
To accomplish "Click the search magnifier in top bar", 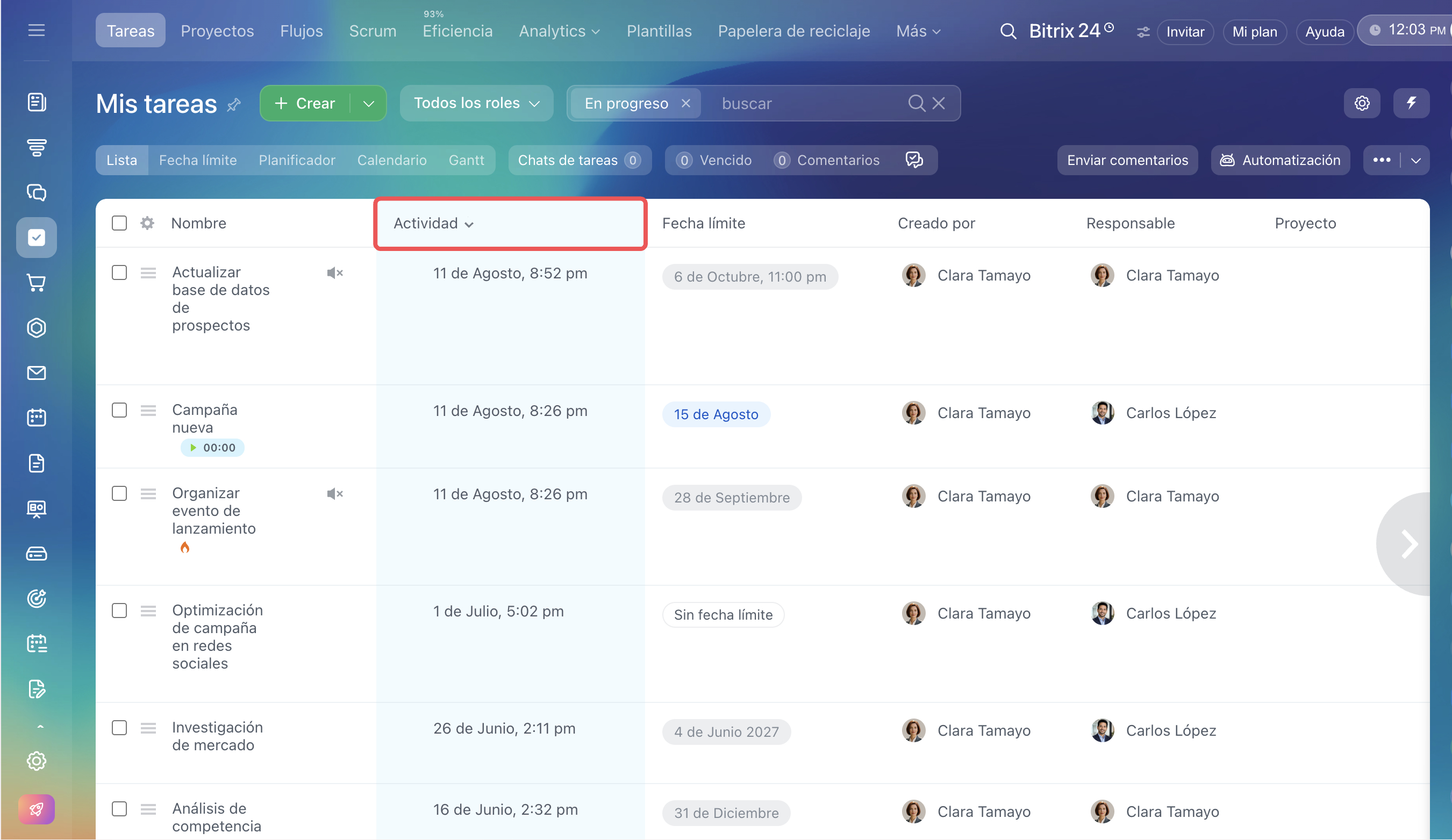I will [1008, 31].
